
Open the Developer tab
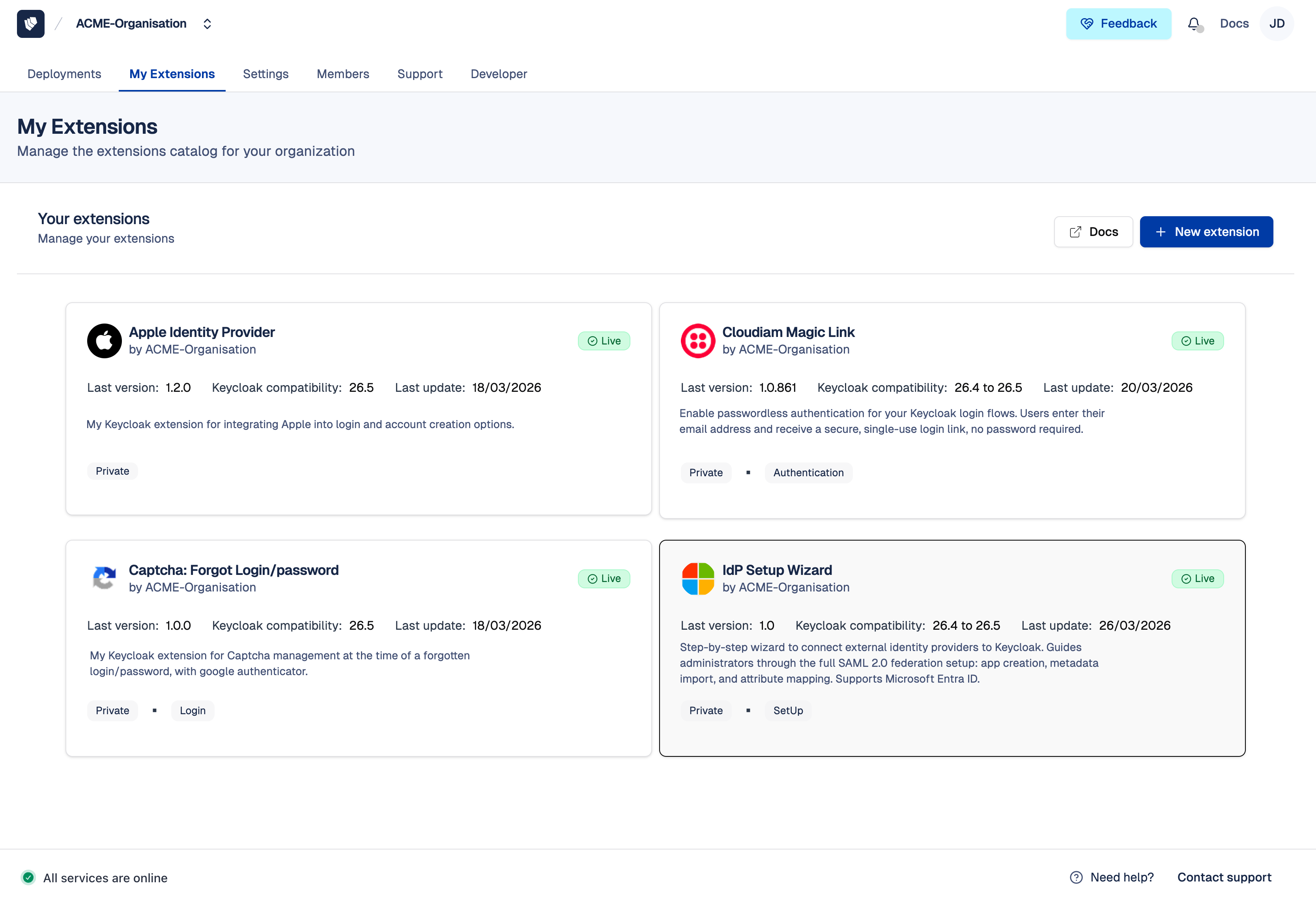498,74
